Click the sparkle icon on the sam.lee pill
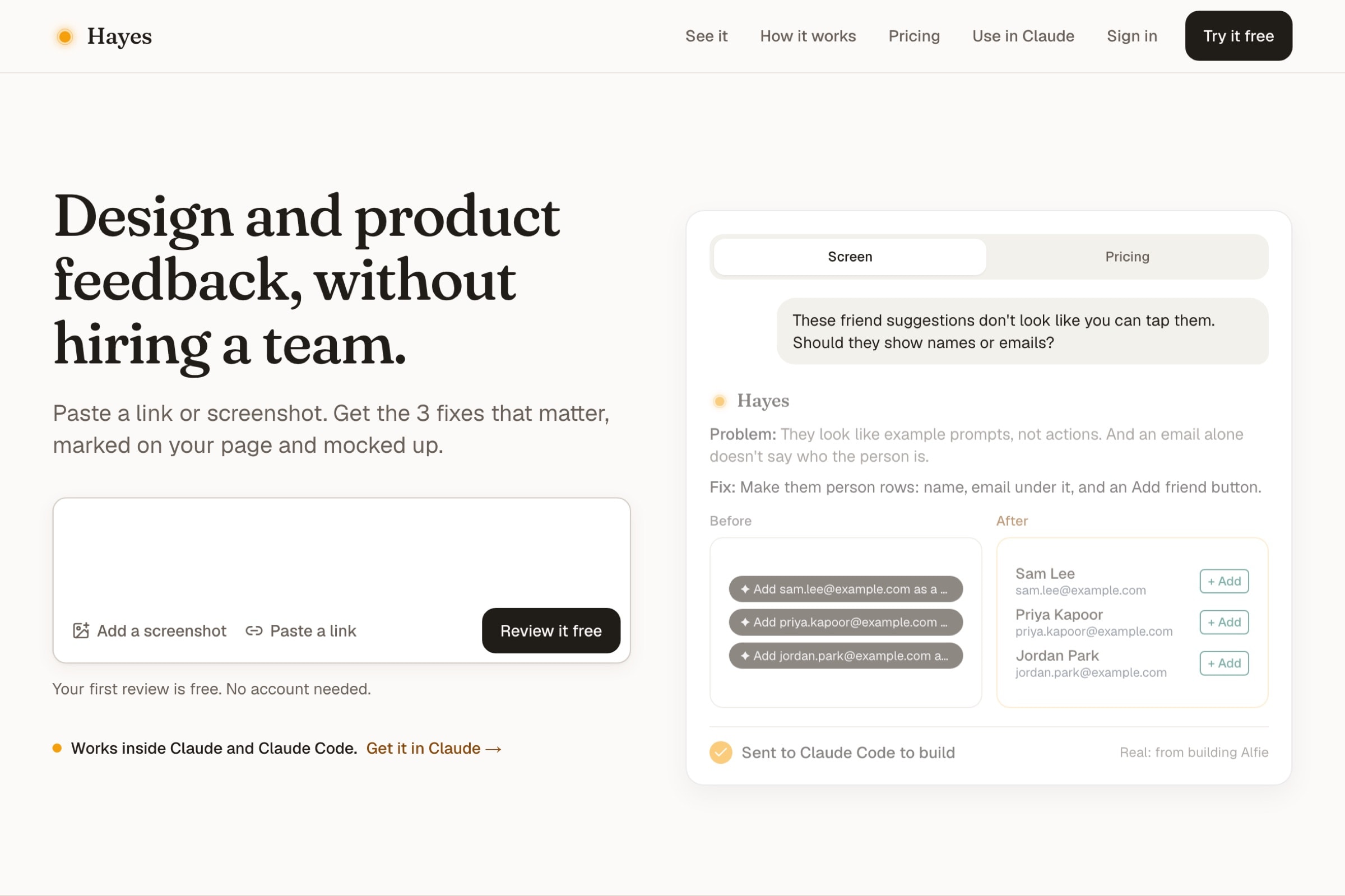The width and height of the screenshot is (1345, 896). click(745, 589)
